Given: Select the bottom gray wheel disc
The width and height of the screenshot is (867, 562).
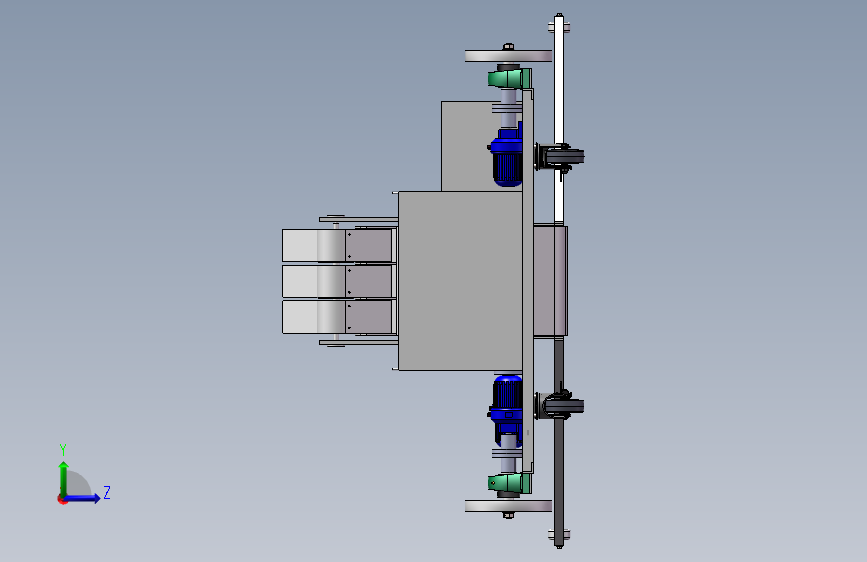Looking at the screenshot, I should pos(508,506).
